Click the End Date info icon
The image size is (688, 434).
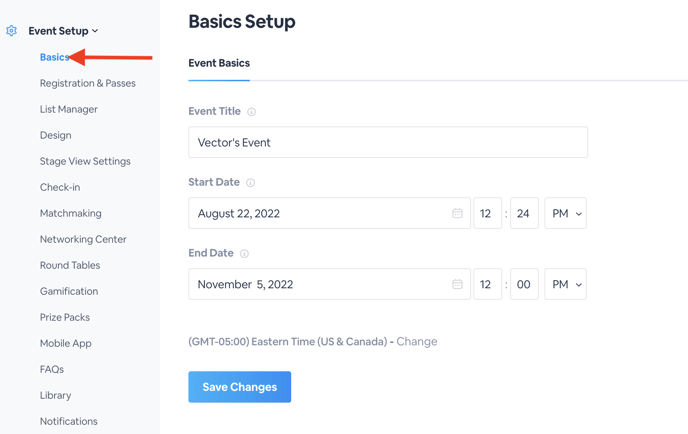click(244, 254)
